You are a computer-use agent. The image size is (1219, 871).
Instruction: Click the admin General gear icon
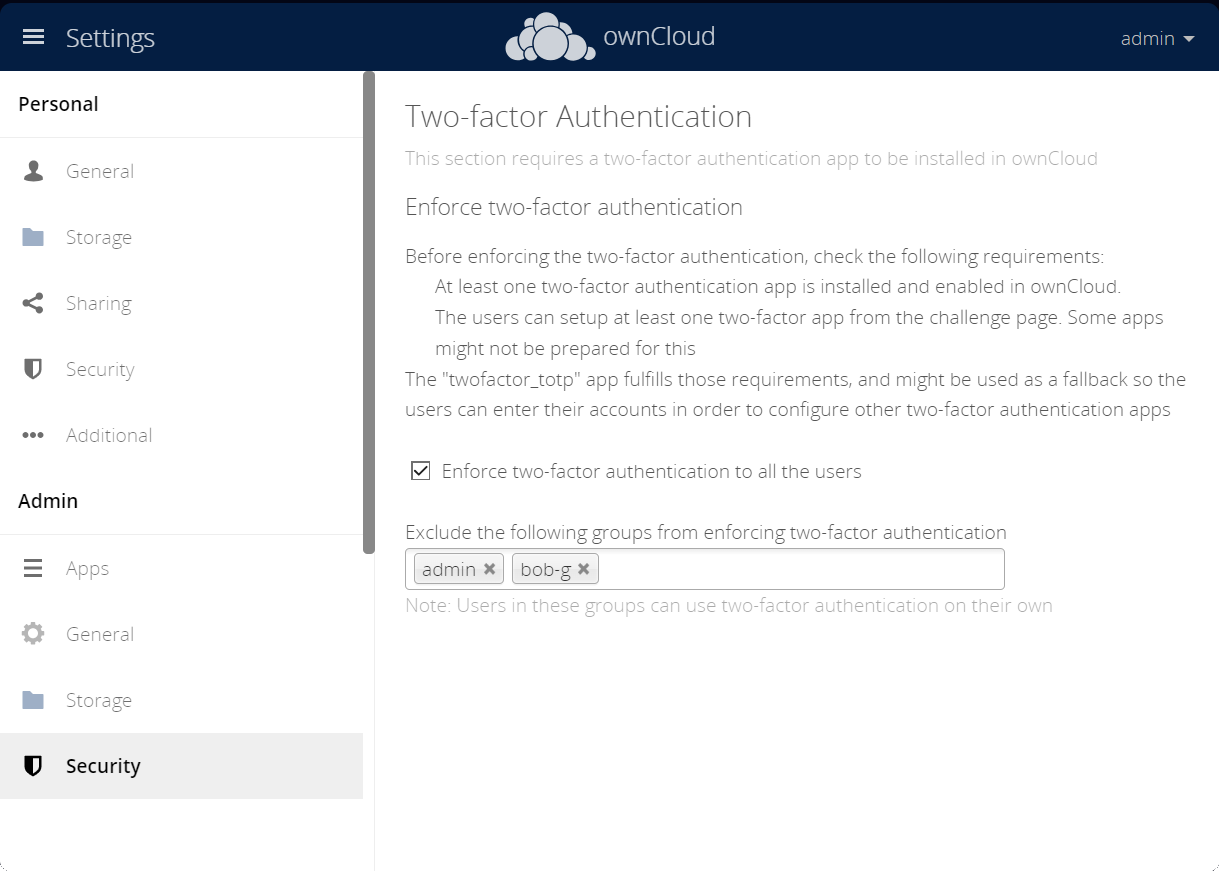point(32,633)
